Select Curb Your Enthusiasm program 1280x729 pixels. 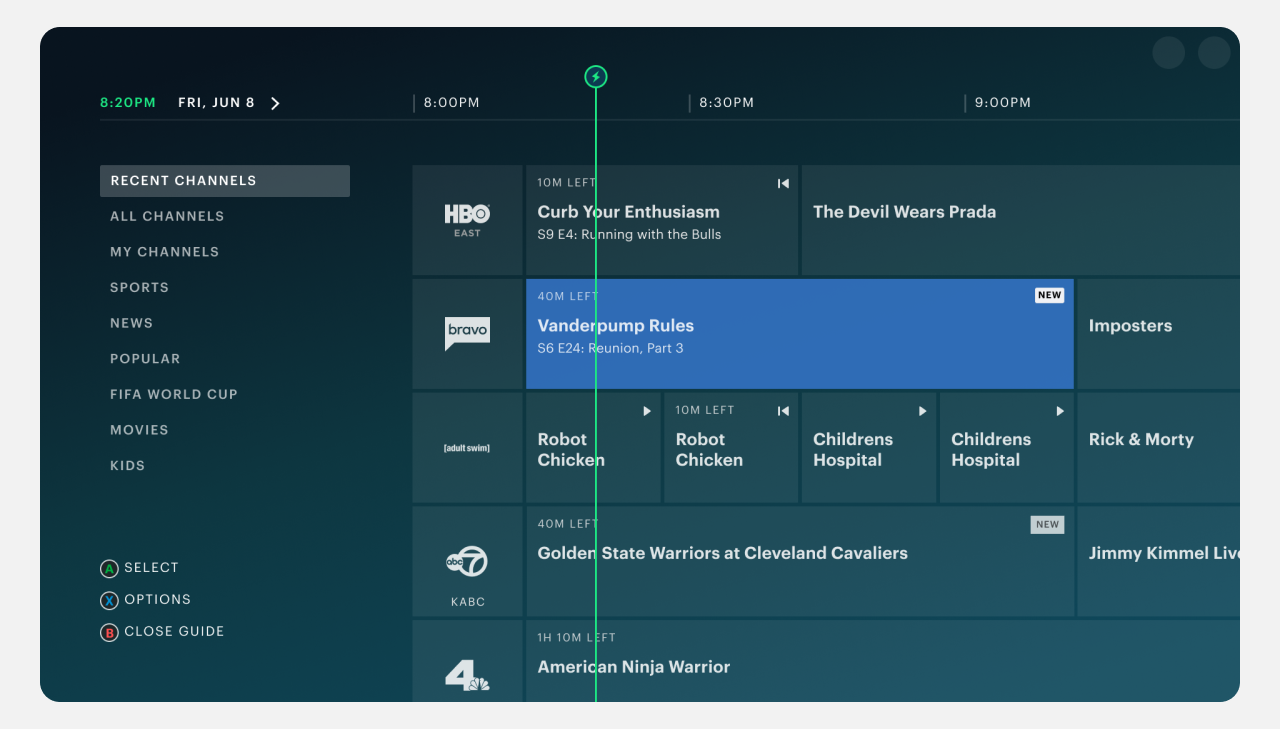click(x=662, y=220)
